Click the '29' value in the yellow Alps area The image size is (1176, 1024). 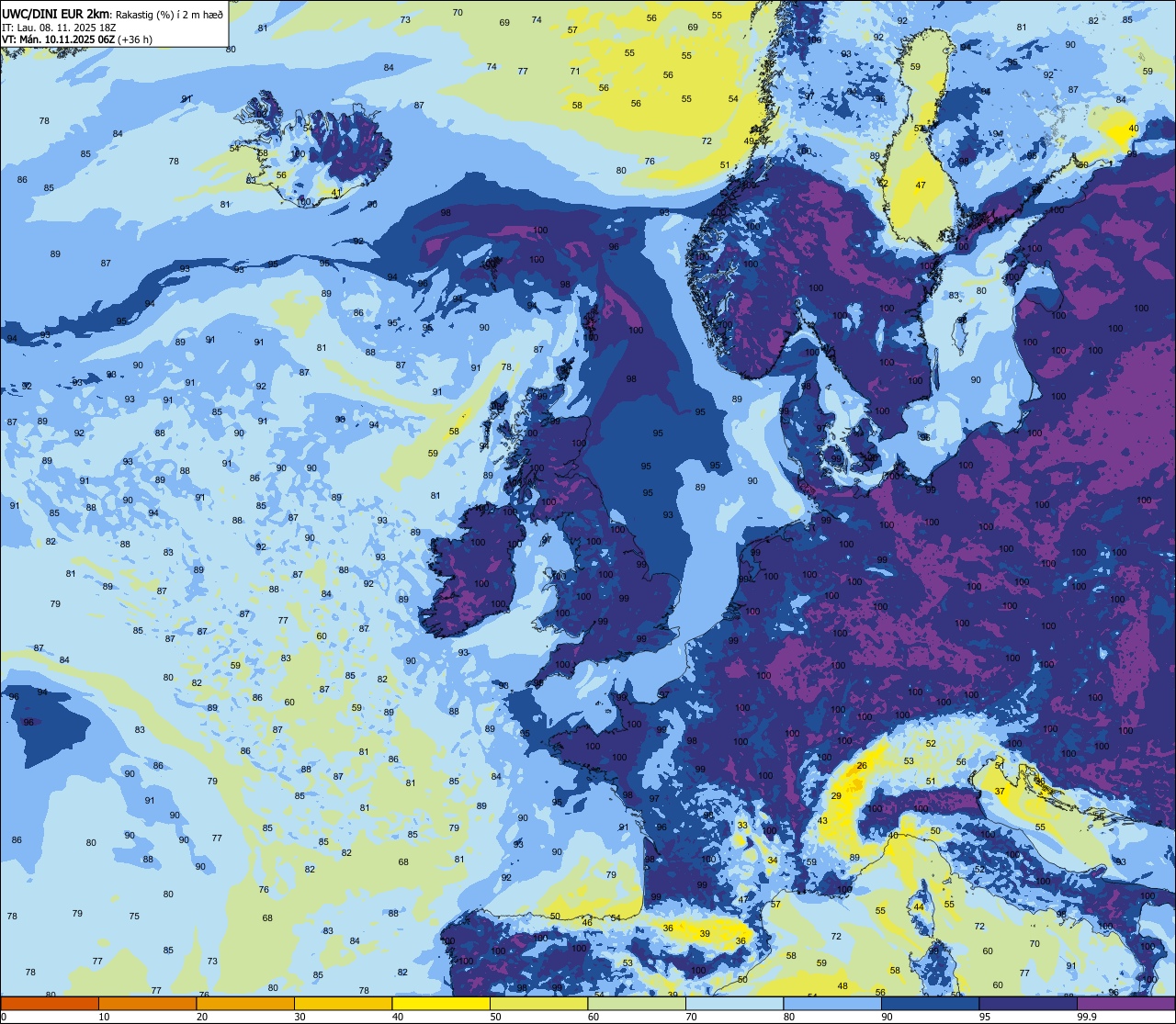click(836, 796)
